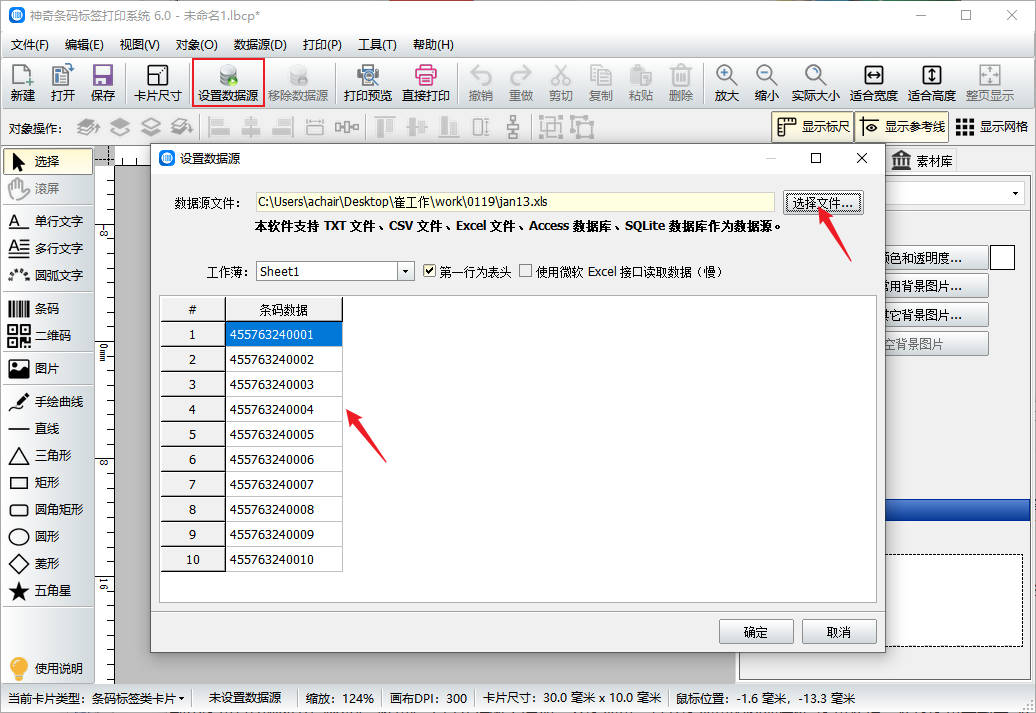Switch to the 素材库 tab
1036x713 pixels.
pos(922,161)
